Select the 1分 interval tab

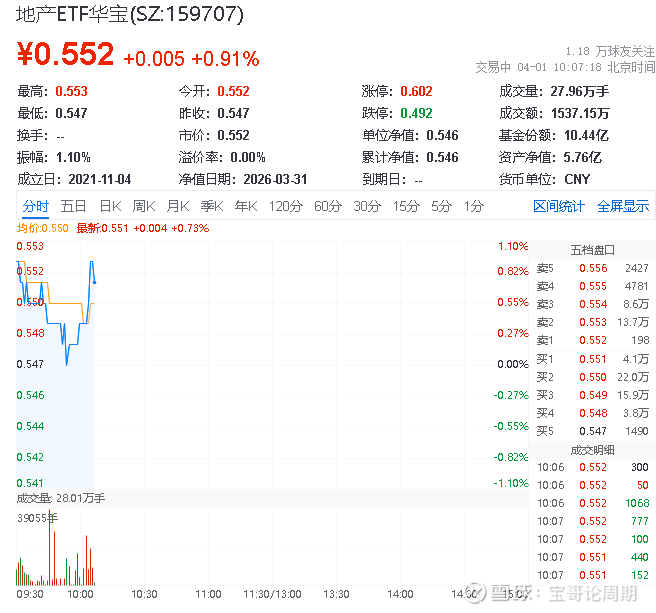pyautogui.click(x=474, y=206)
